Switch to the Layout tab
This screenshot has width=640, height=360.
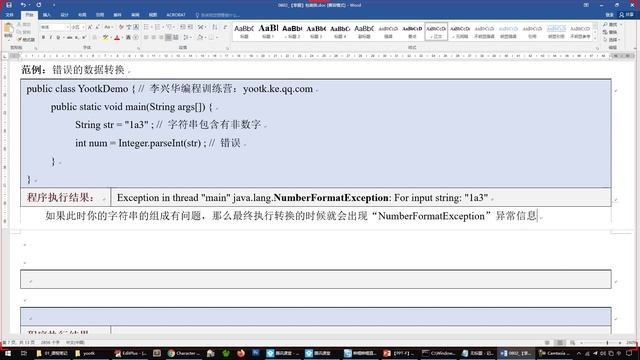coord(82,15)
